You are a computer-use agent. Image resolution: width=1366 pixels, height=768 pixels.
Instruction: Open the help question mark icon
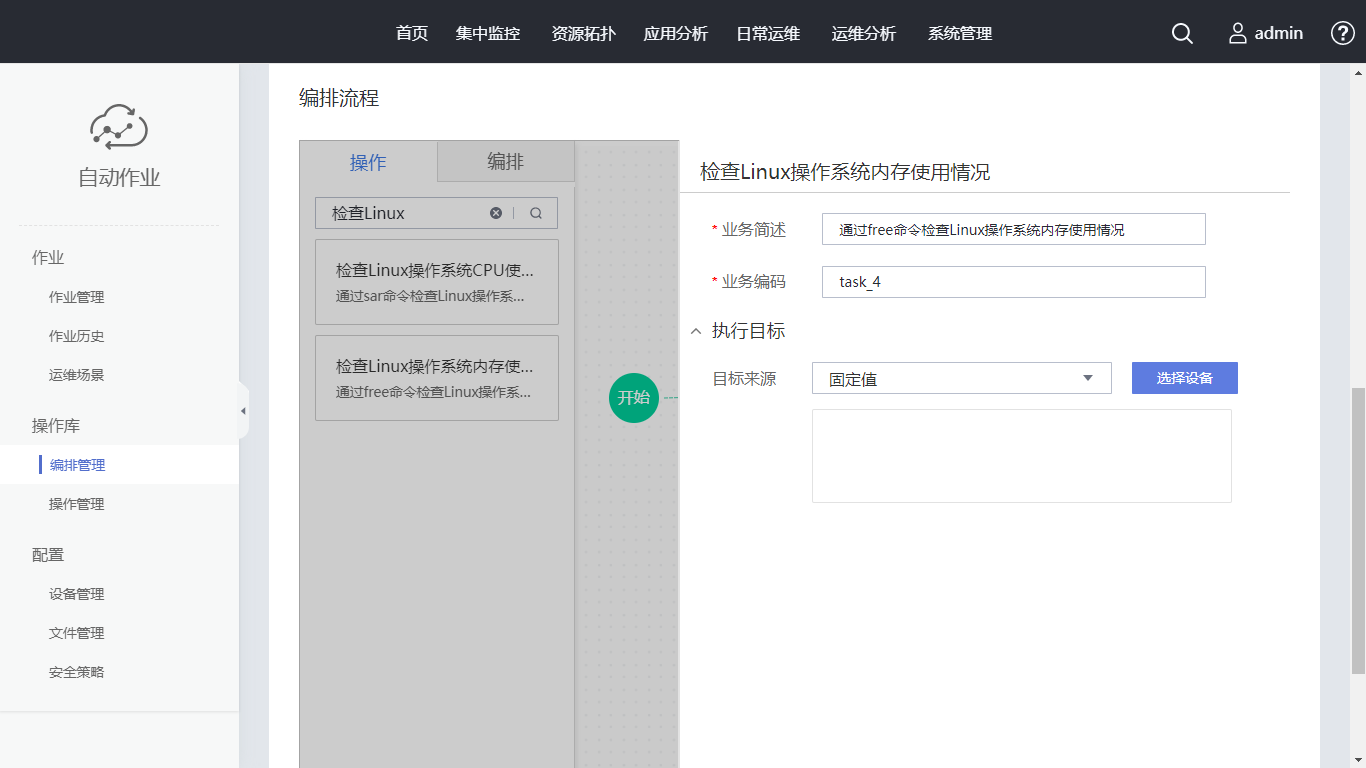coord(1342,33)
